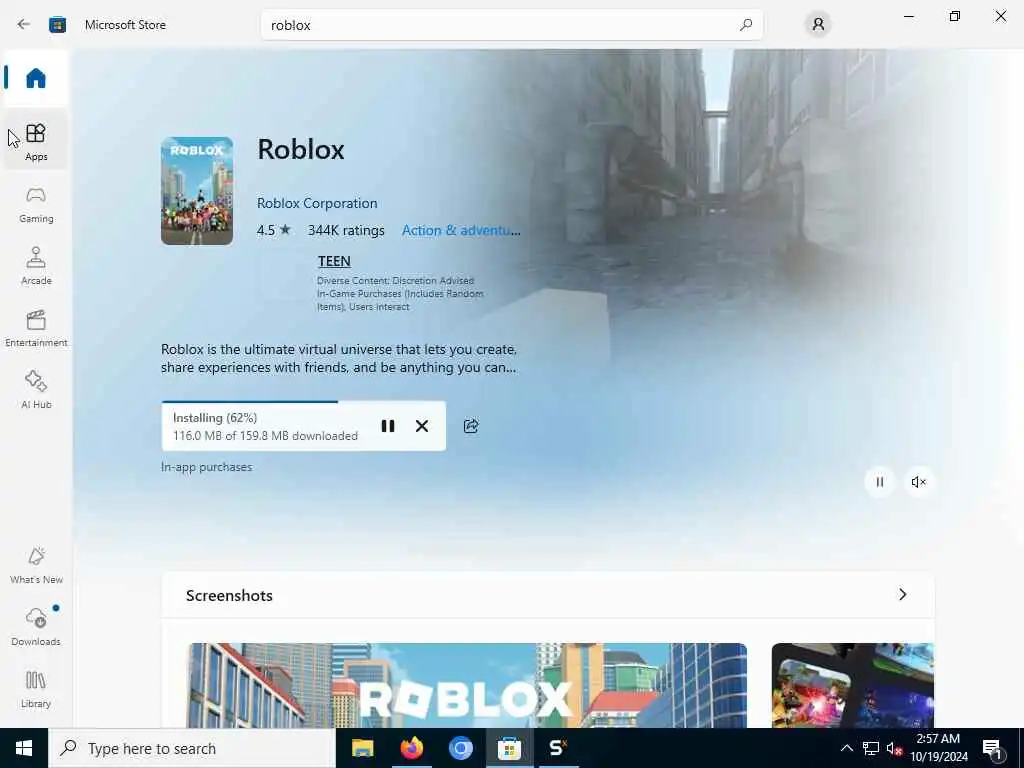Open the Library page
The height and width of the screenshot is (768, 1024).
click(36, 689)
